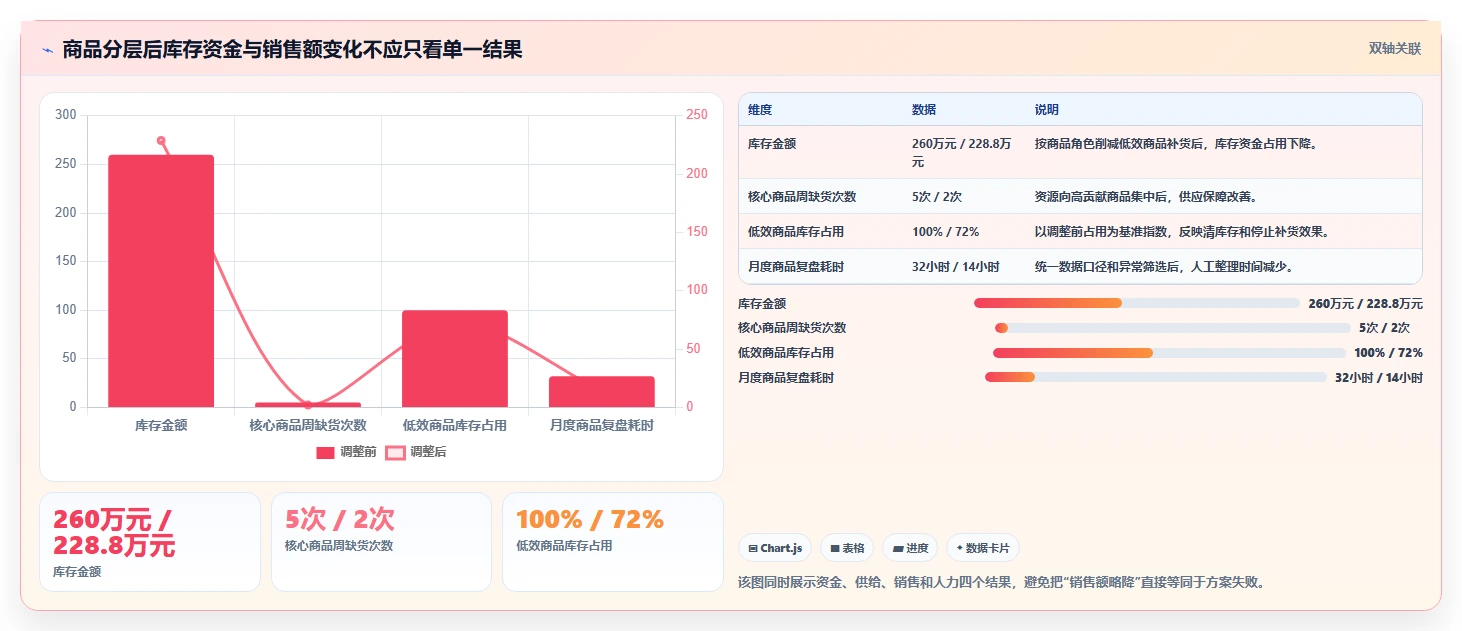The height and width of the screenshot is (631, 1462).
Task: Click x-axis label 月度商品复盘耗时
Action: click(x=602, y=425)
